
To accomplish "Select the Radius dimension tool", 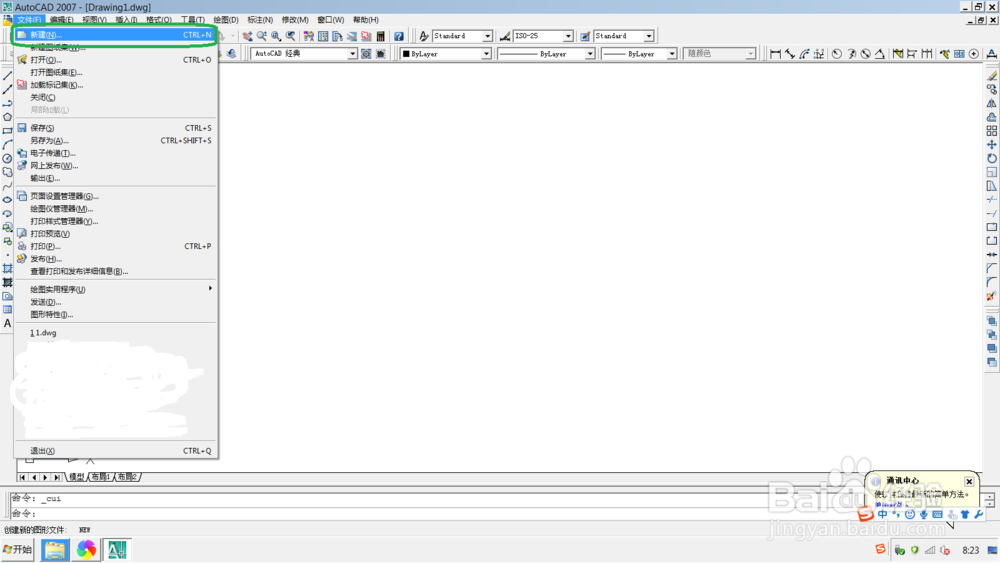I will tap(837, 54).
